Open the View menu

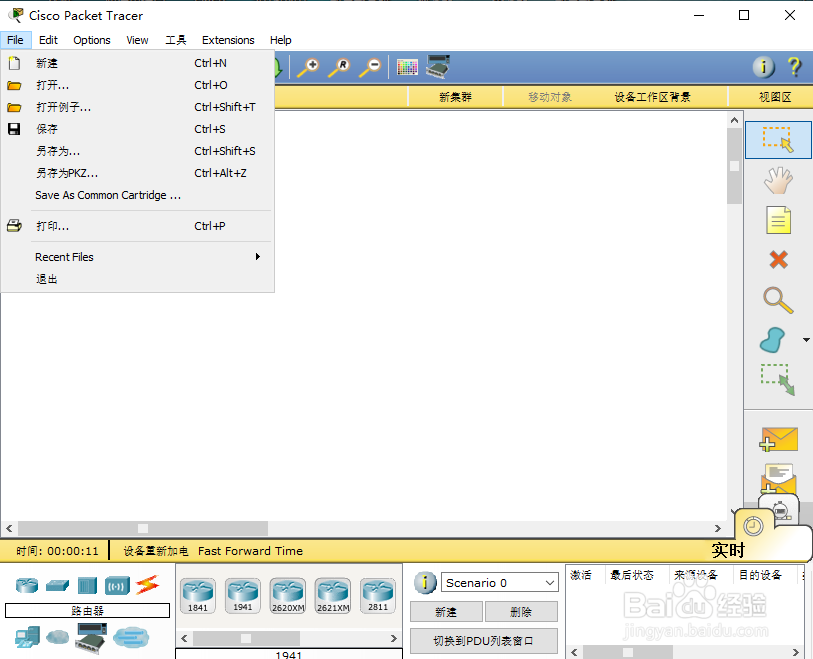[x=137, y=40]
